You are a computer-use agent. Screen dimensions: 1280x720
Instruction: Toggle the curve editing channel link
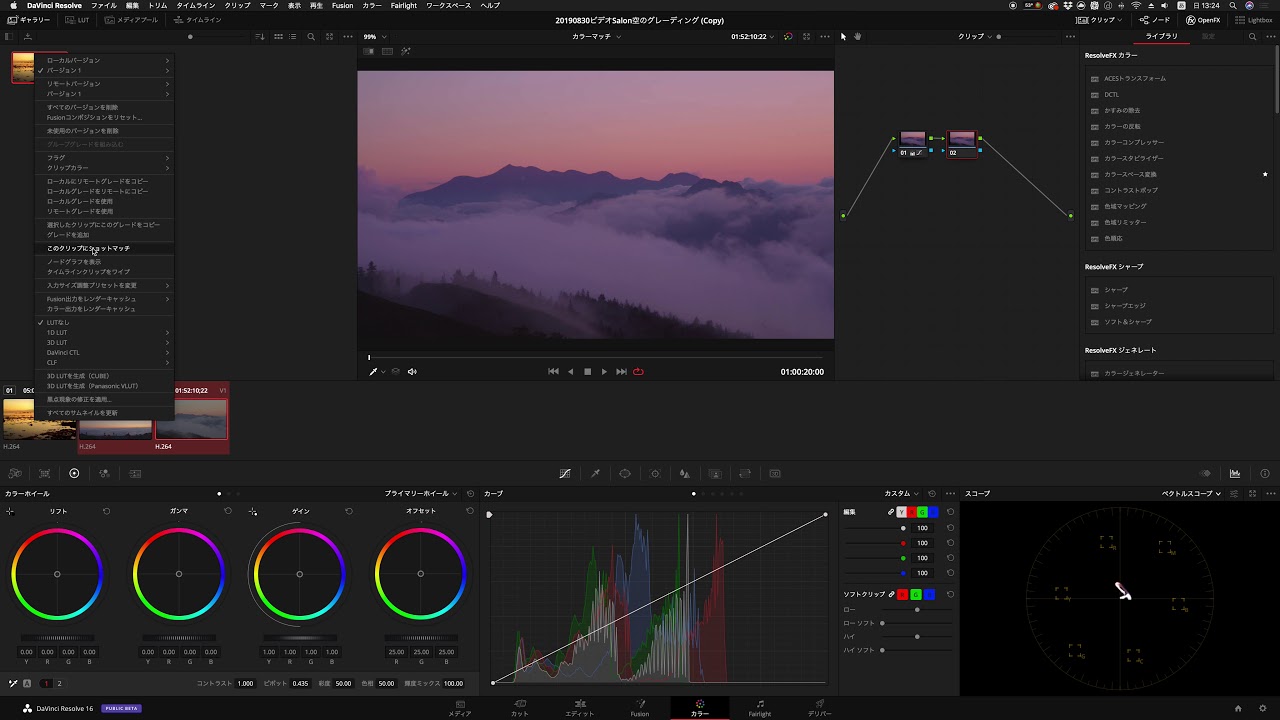(891, 512)
